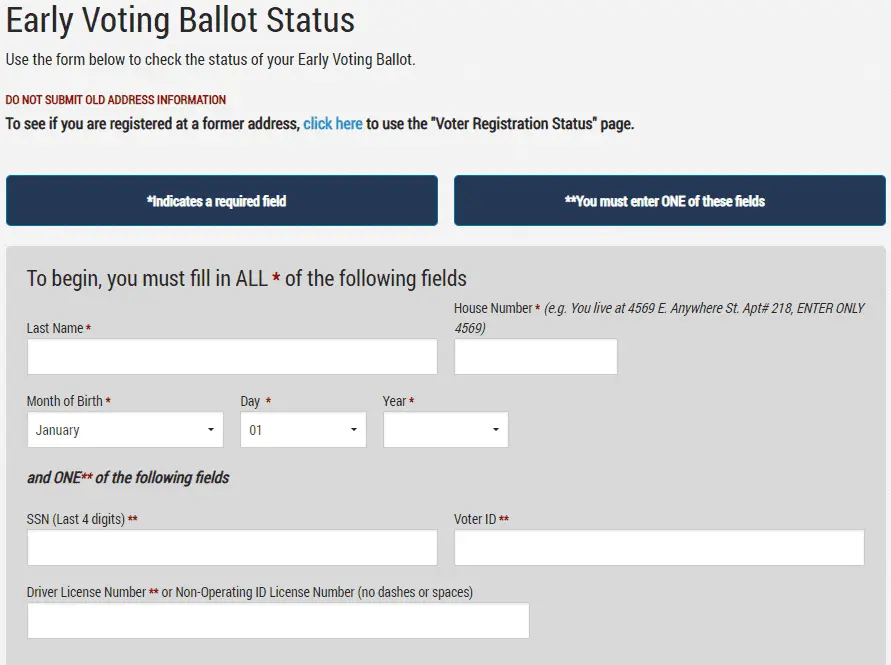Click the "Year" label above the dropdown
The width and height of the screenshot is (891, 665).
[394, 401]
